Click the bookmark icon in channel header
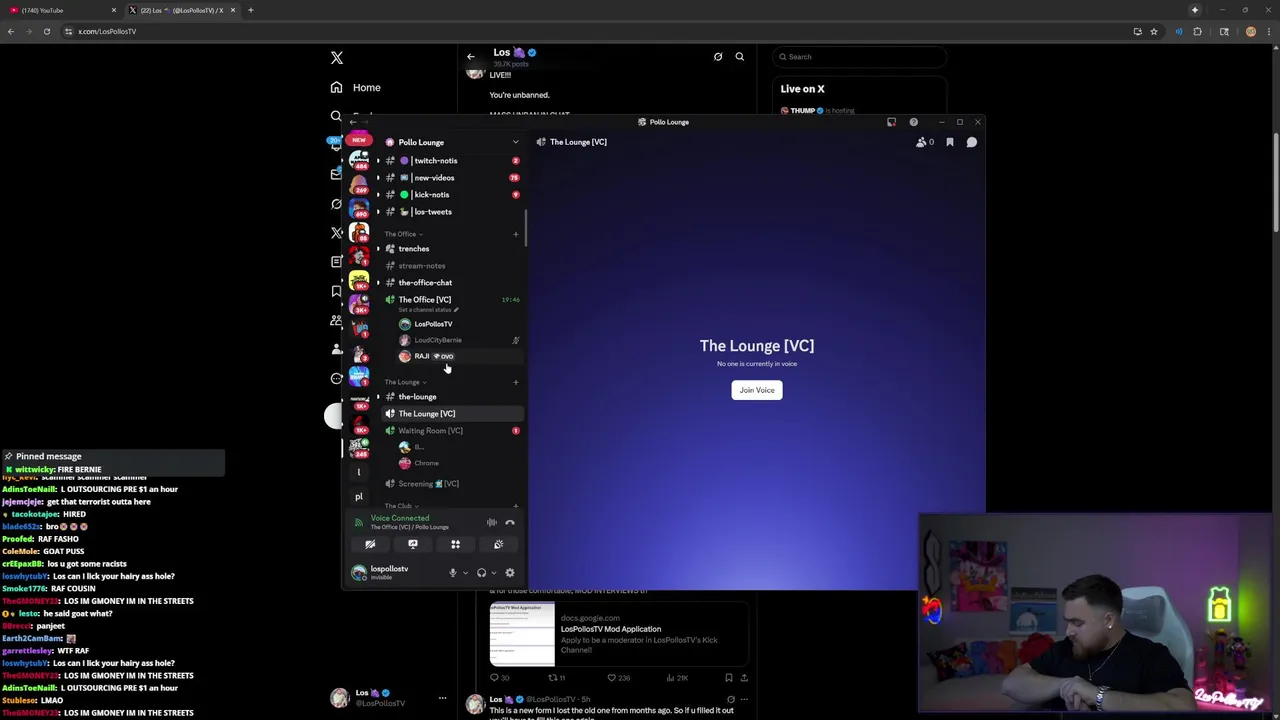The width and height of the screenshot is (1280, 720). (x=950, y=142)
